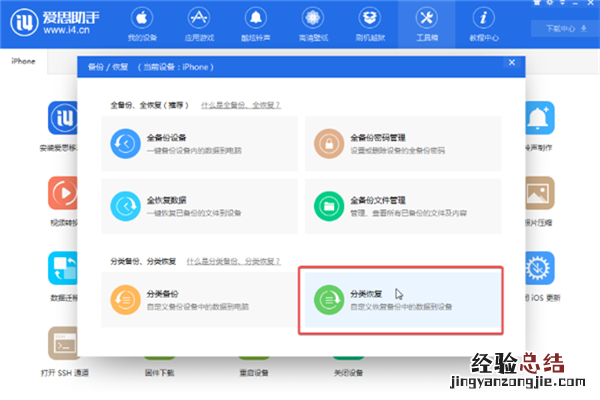This screenshot has width=600, height=400.
Task: Open 教程中心 (Tutorial Center) info icon
Action: pos(484,25)
